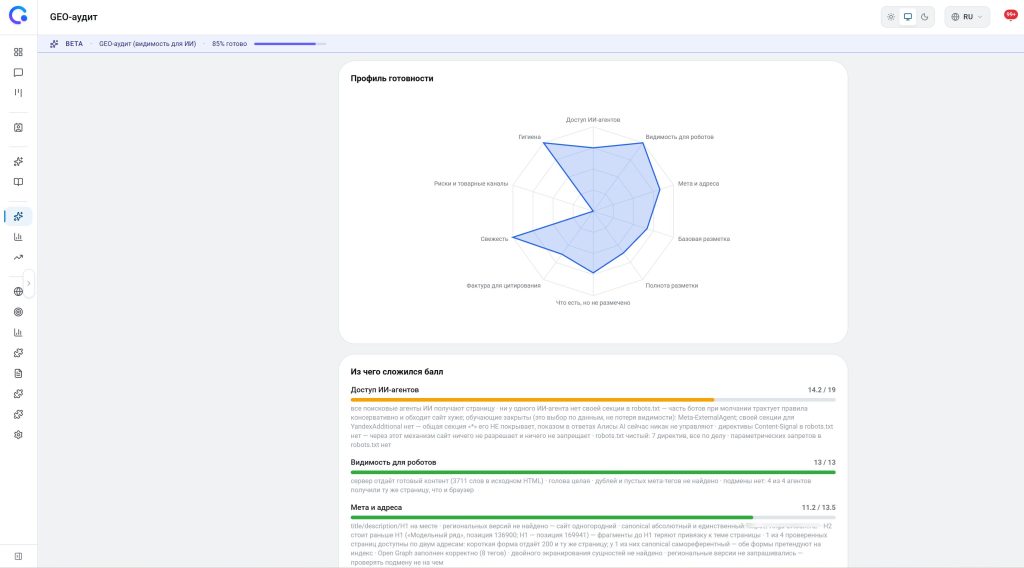This screenshot has height=568, width=1024.
Task: Open the book icon in sidebar
Action: [x=18, y=182]
